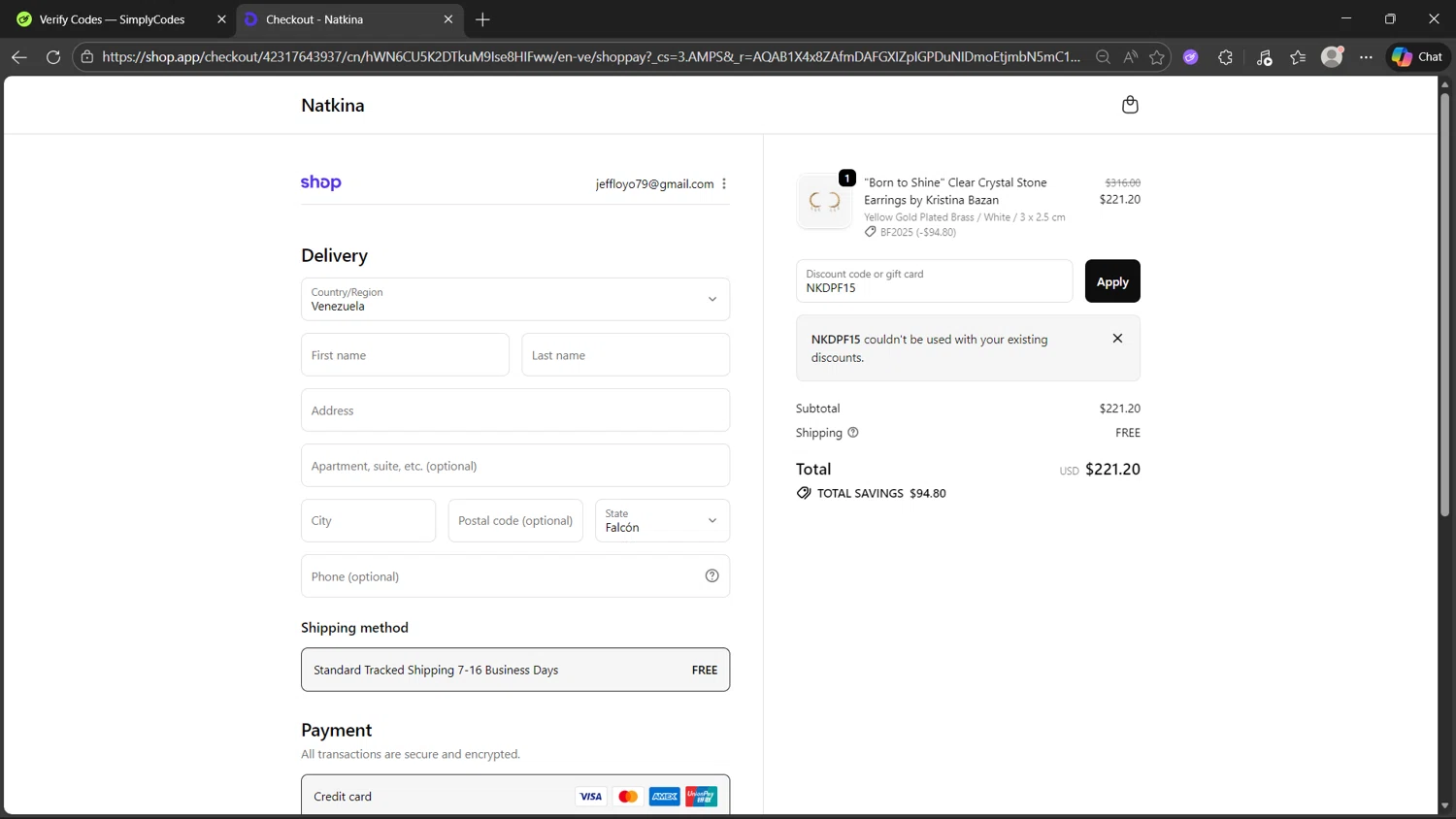Open the browser profile avatar
1456x819 pixels.
(x=1333, y=57)
